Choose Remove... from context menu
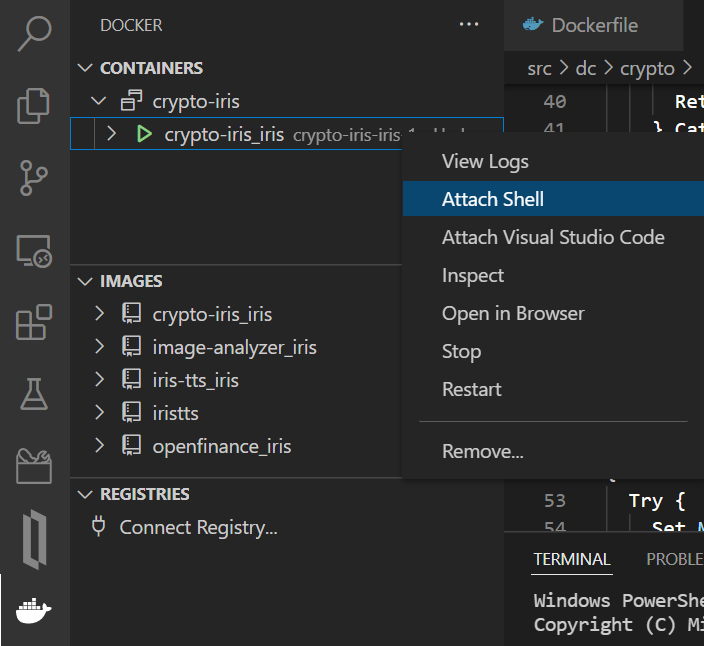Image resolution: width=704 pixels, height=646 pixels. (x=553, y=451)
